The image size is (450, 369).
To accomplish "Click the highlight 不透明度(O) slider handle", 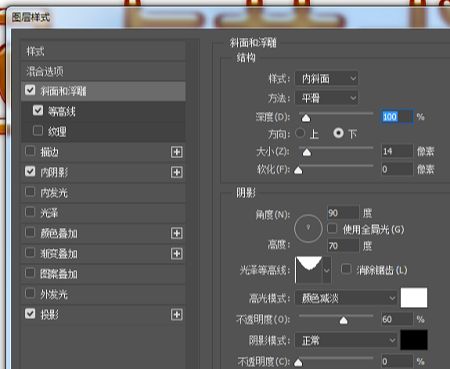I will click(x=343, y=320).
